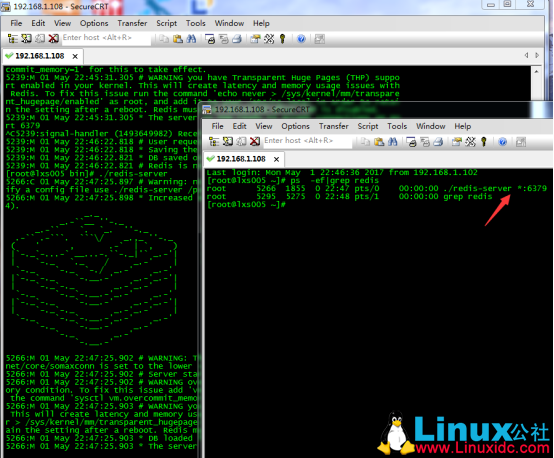Image resolution: width=554 pixels, height=458 pixels.
Task: Click the Print printer icon in back window toolbar
Action: (237, 39)
